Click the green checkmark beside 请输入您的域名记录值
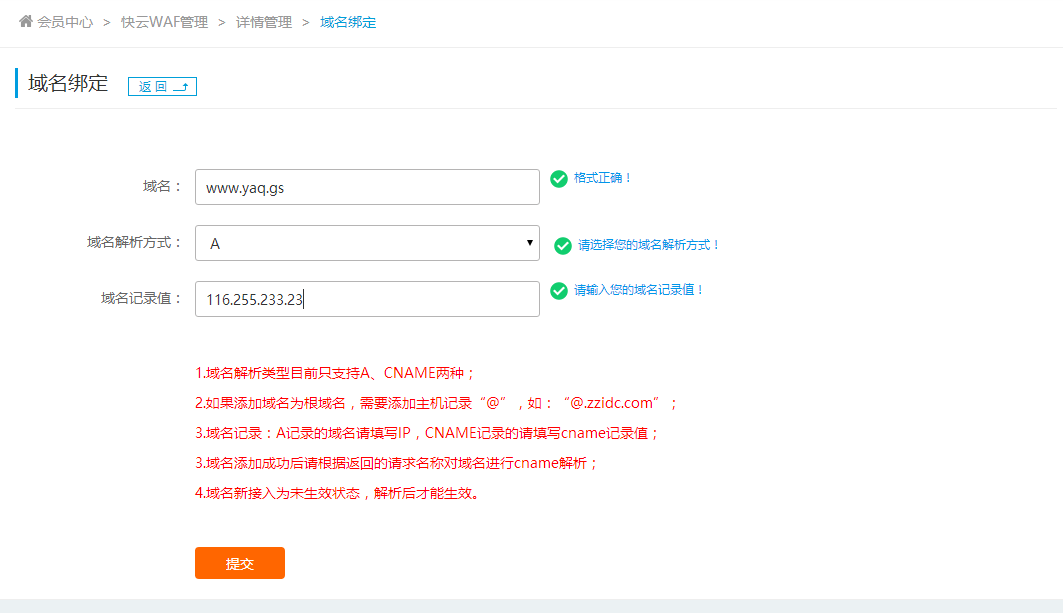 point(559,291)
